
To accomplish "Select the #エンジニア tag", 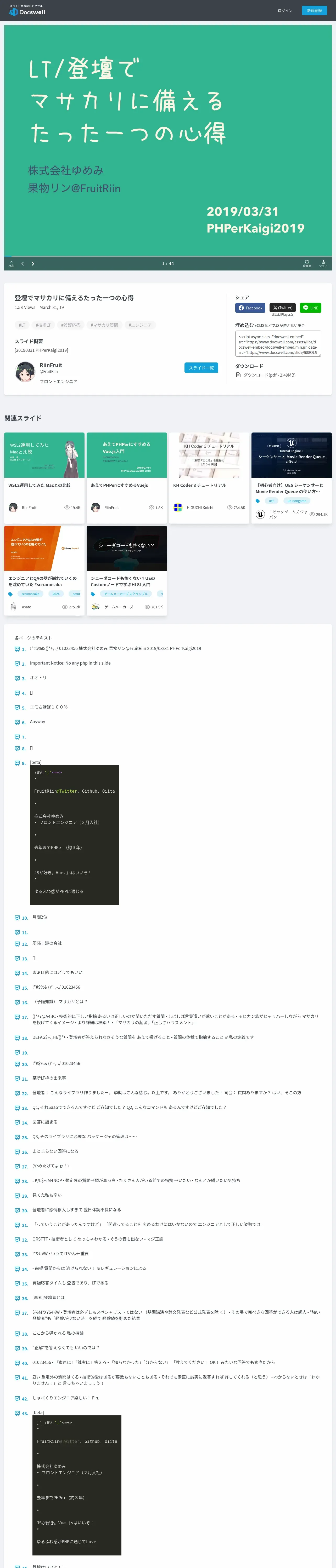I will click(140, 325).
